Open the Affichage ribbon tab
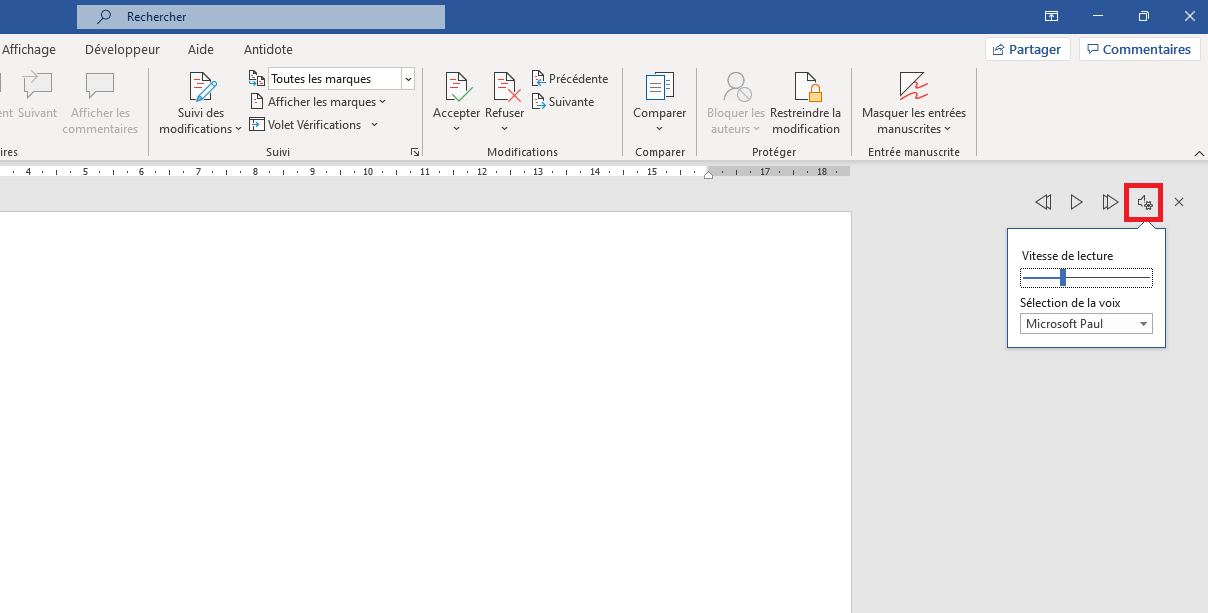This screenshot has width=1208, height=613. click(29, 49)
